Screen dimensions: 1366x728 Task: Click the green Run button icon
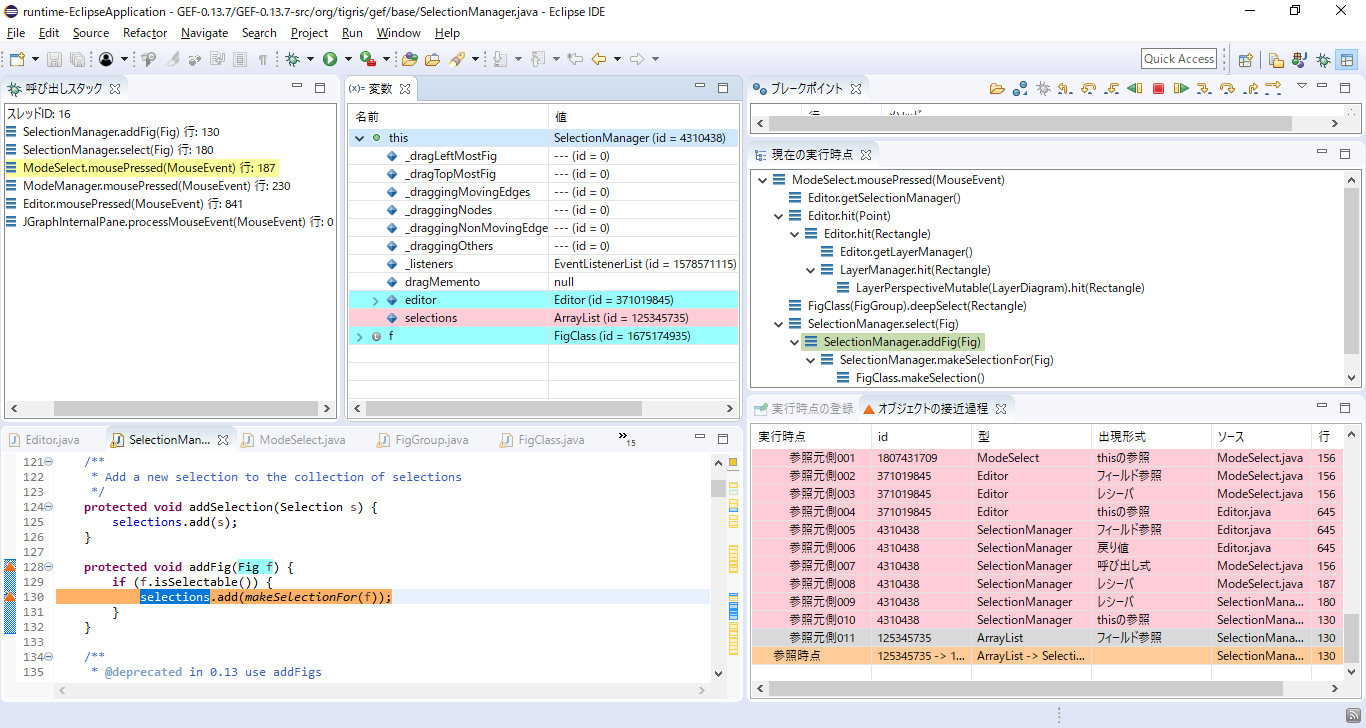(329, 59)
